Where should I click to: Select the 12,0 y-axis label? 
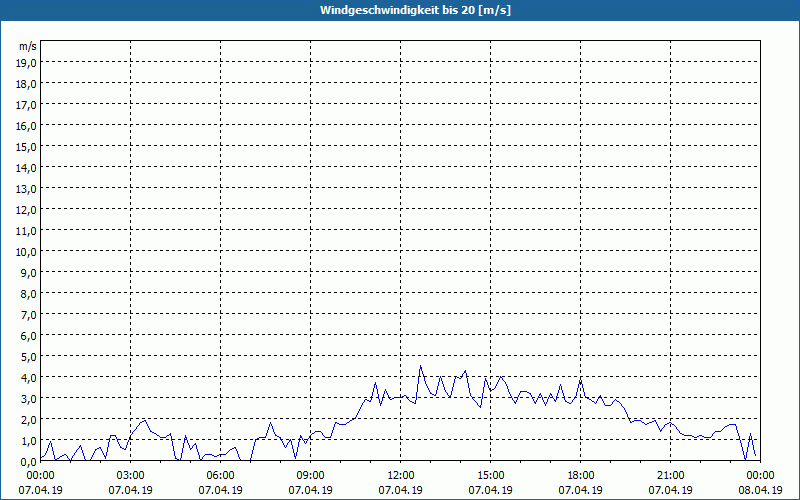pyautogui.click(x=27, y=210)
